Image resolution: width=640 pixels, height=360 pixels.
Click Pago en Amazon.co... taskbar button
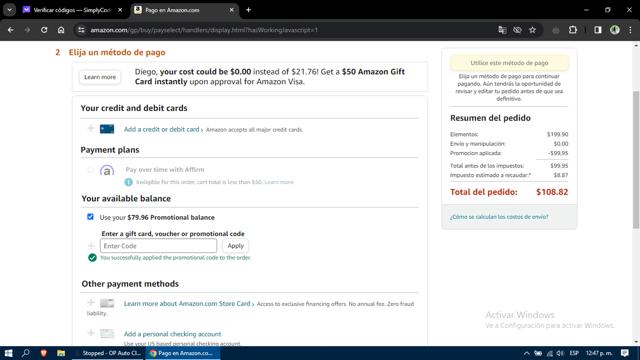point(183,353)
